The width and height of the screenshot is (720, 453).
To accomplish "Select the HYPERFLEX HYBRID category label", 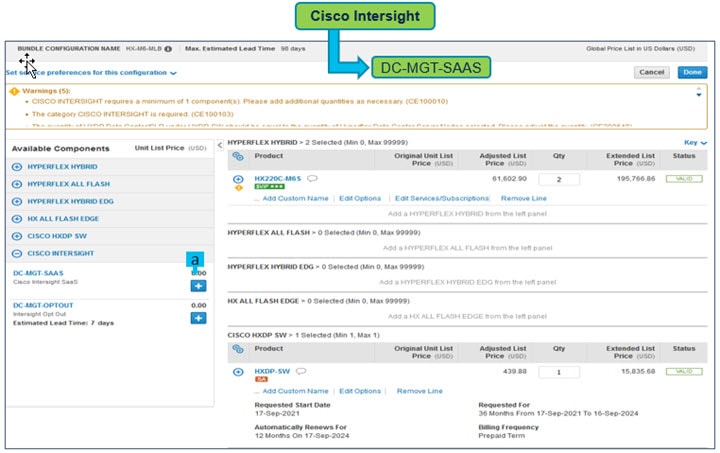I will point(62,167).
